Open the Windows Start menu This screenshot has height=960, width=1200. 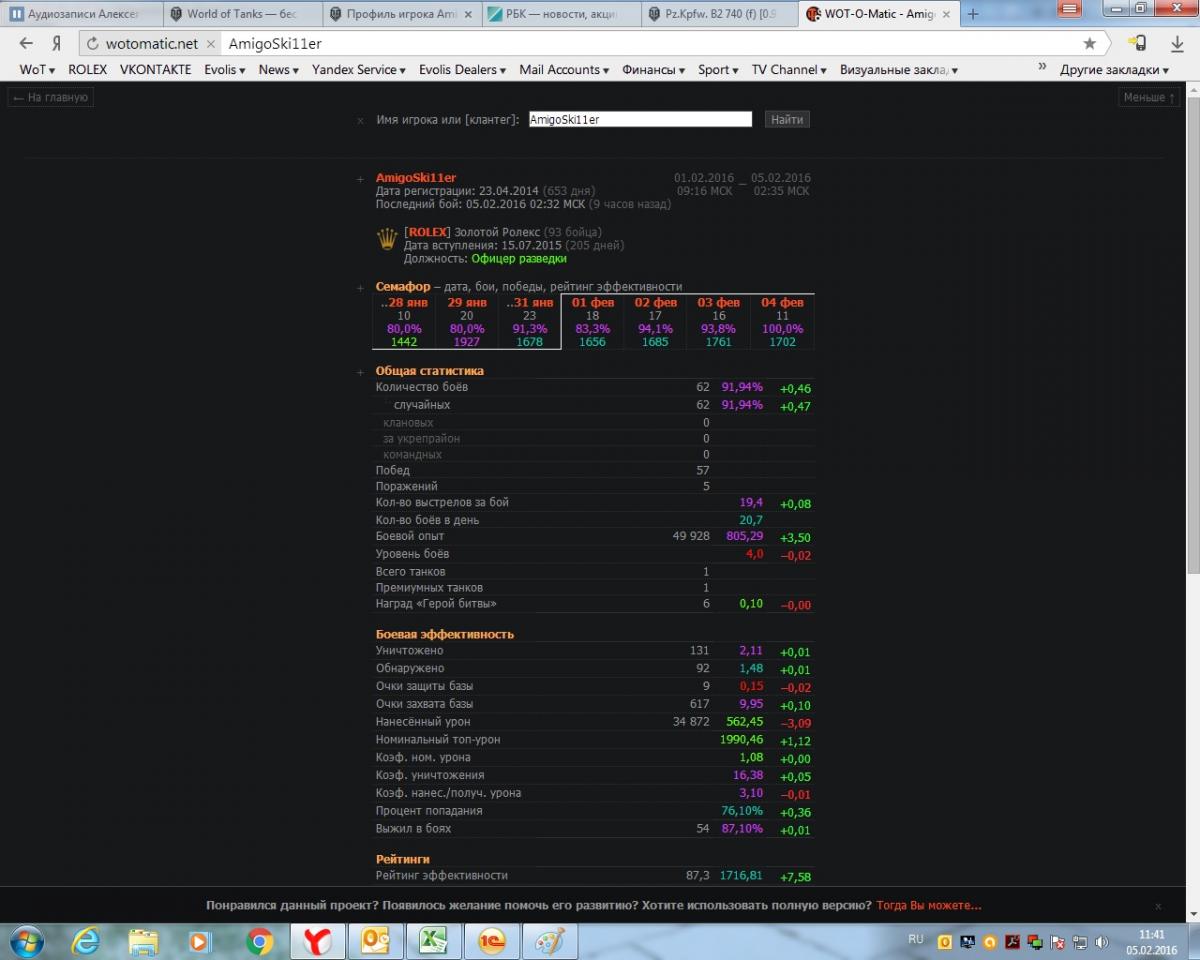coord(27,941)
